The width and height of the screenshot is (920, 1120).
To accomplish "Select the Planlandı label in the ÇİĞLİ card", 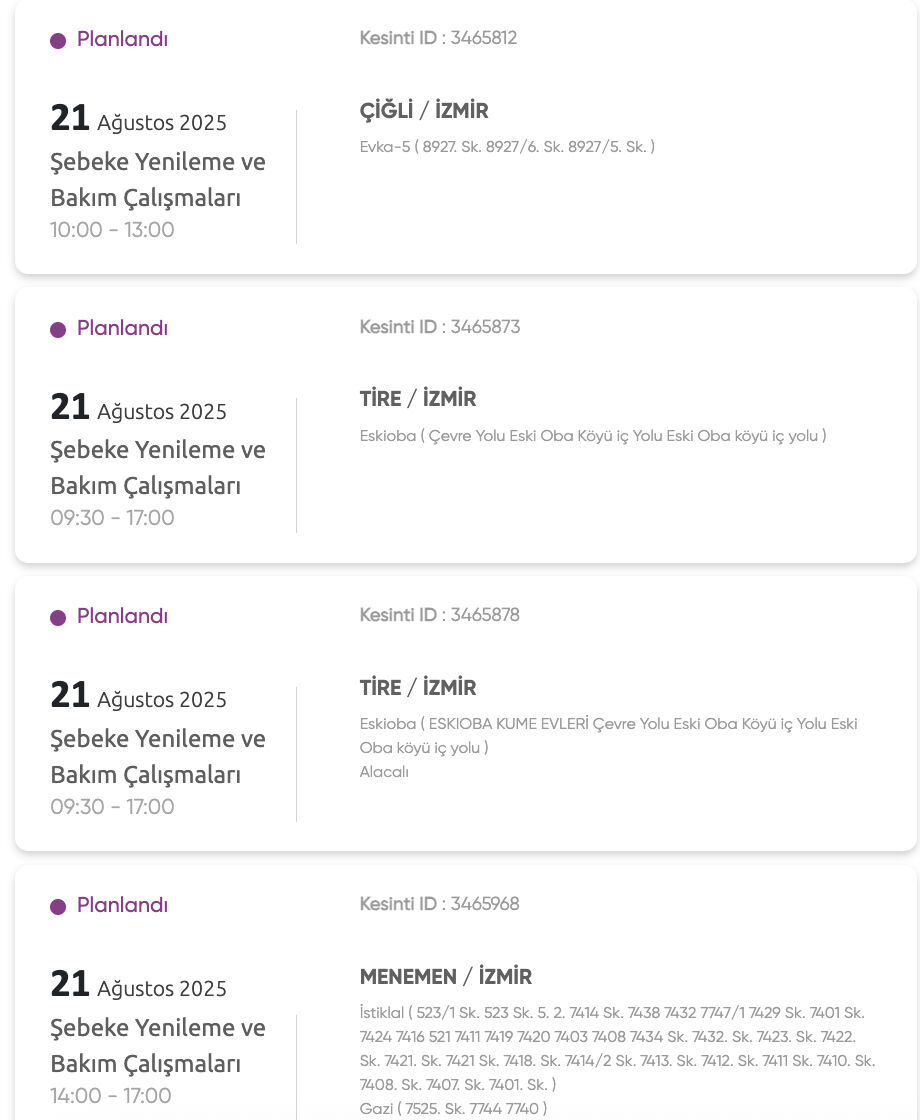I will pyautogui.click(x=122, y=40).
